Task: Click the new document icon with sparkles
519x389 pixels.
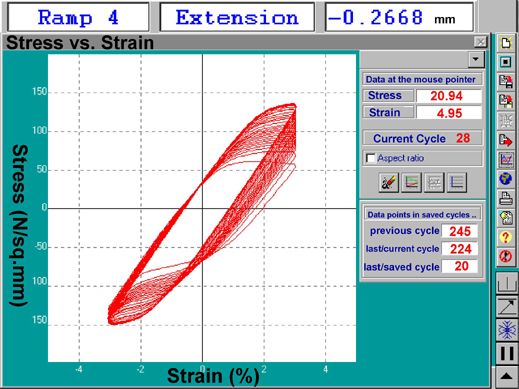Action: pos(506,43)
